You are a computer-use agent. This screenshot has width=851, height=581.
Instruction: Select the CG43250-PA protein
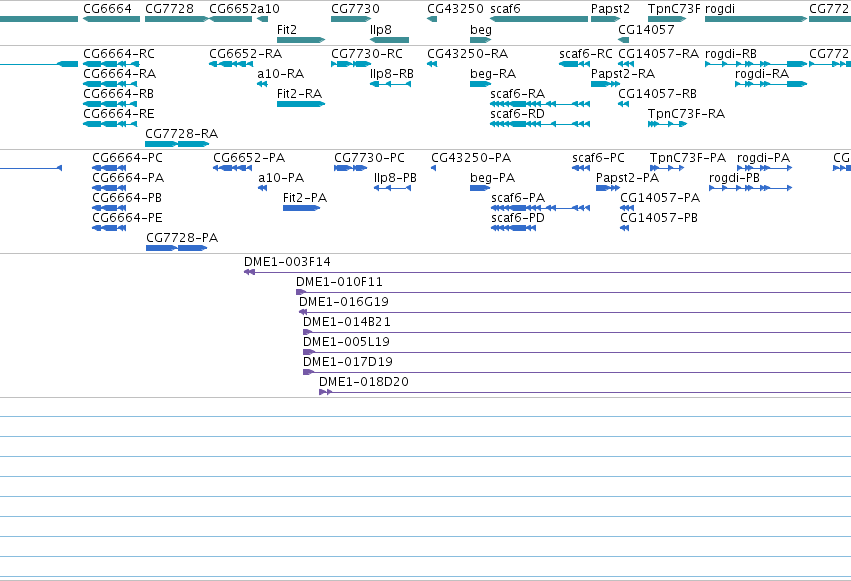click(434, 168)
